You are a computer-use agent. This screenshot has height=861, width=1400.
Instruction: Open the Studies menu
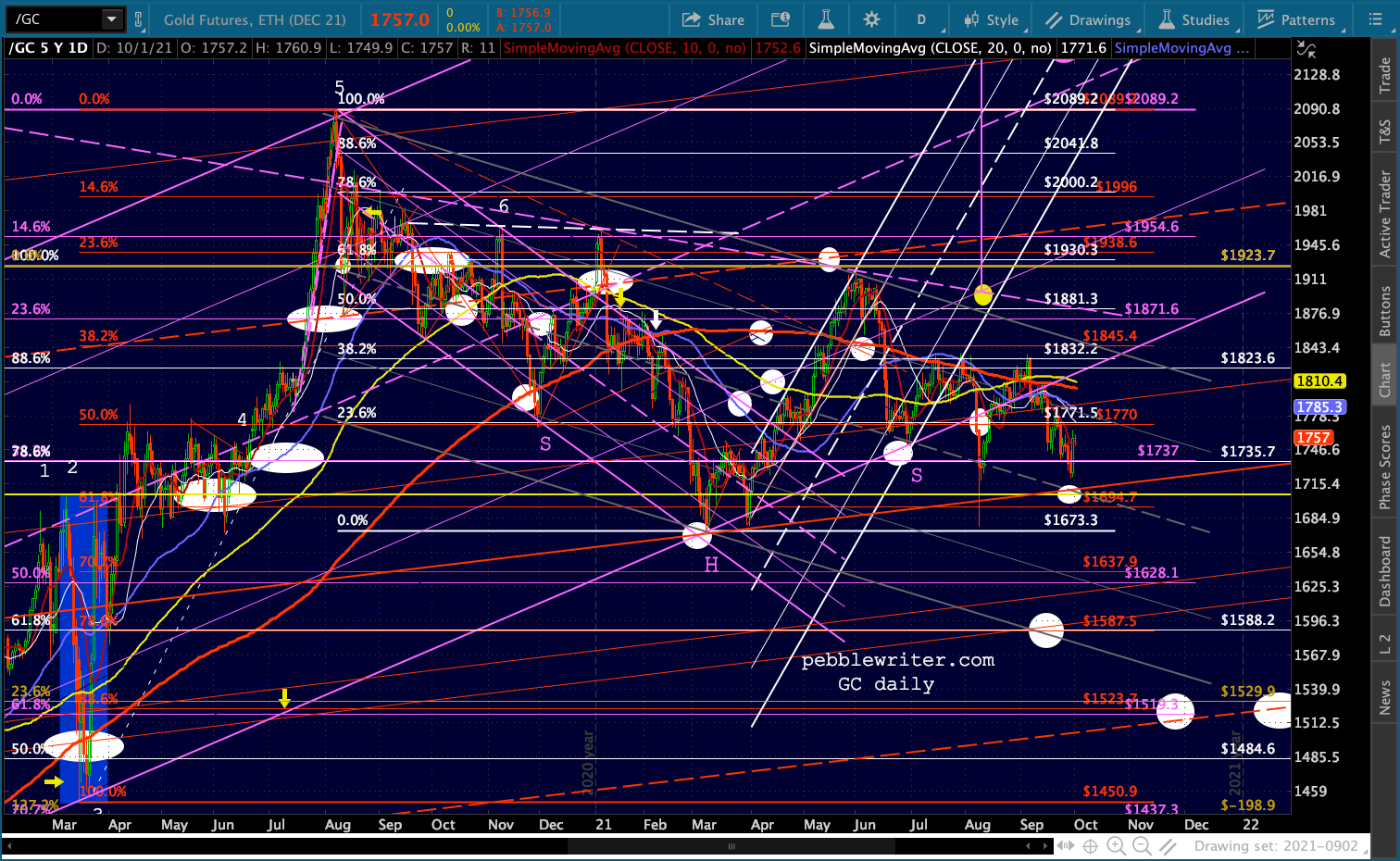tap(1194, 19)
